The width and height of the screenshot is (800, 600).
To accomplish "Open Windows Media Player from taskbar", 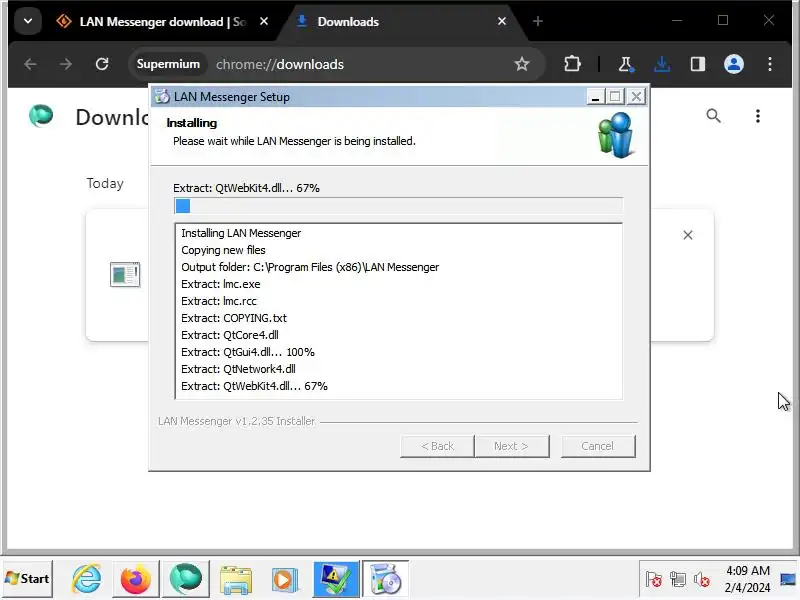I will pyautogui.click(x=284, y=579).
